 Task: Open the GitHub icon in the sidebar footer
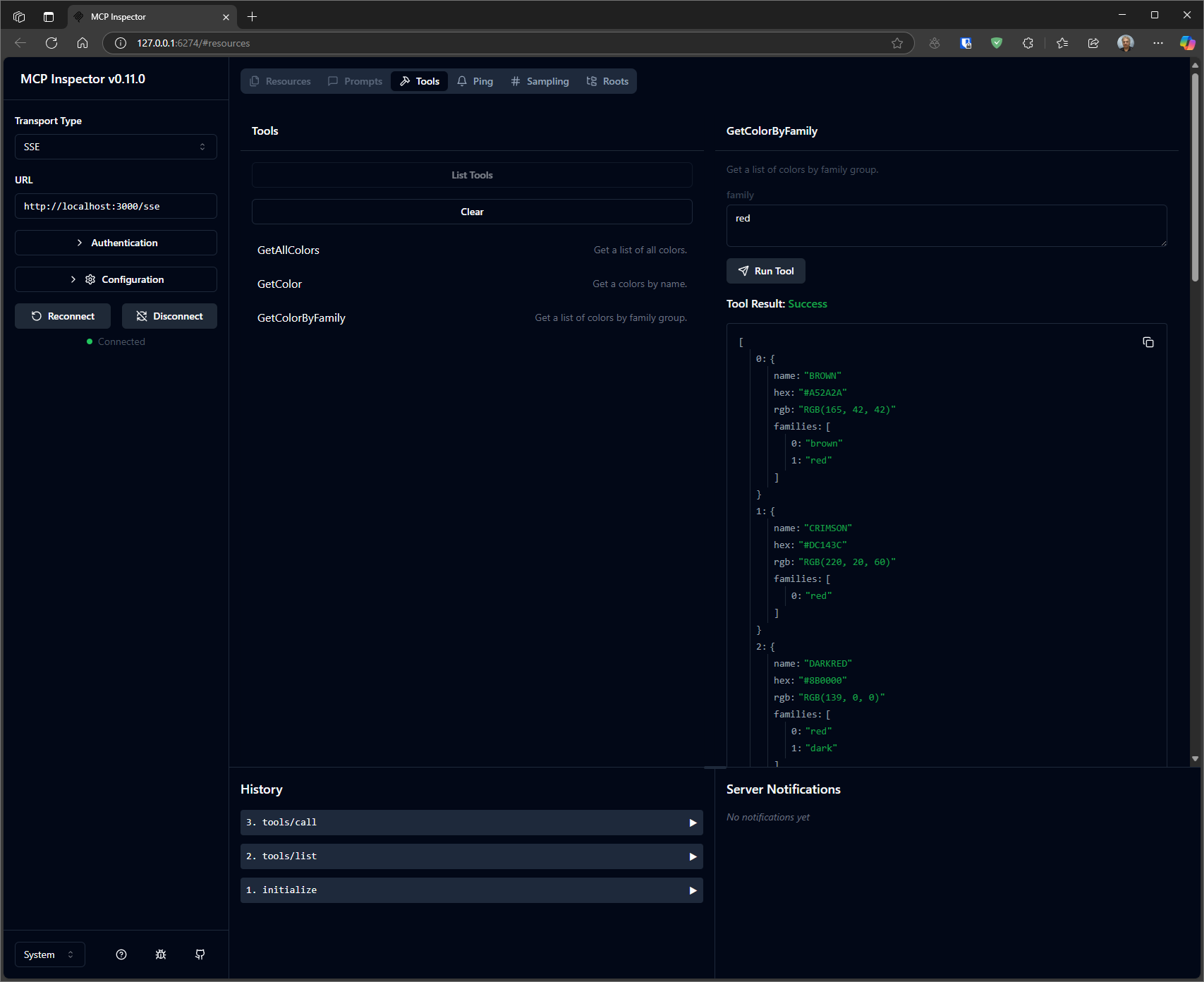(200, 954)
